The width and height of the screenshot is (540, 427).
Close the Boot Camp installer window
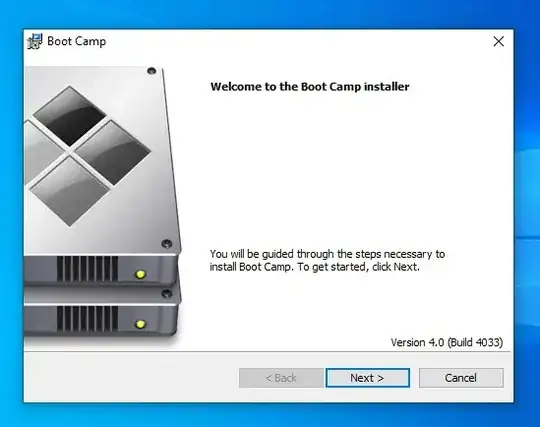click(x=498, y=41)
